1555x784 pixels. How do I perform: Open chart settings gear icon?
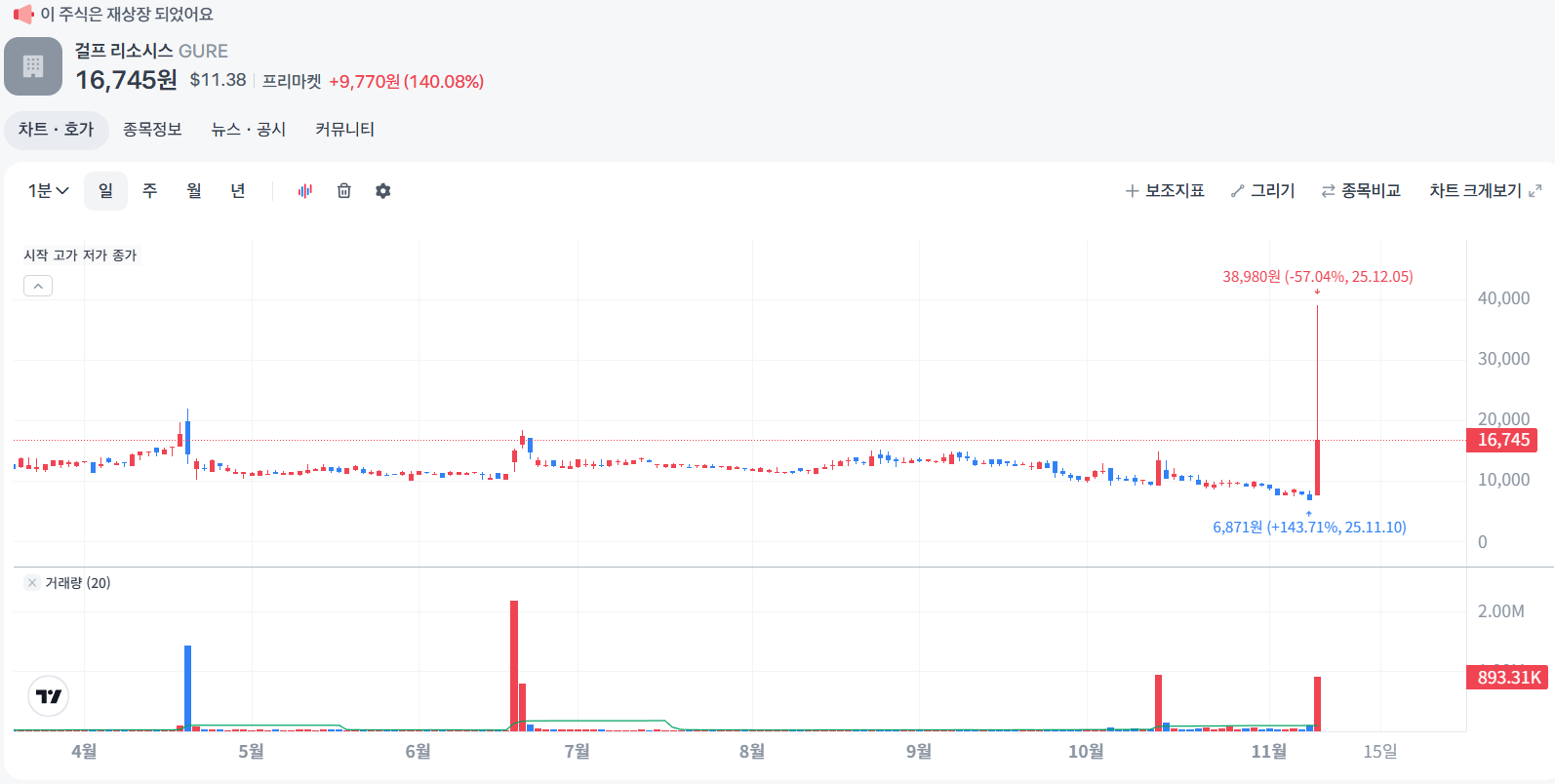click(383, 191)
